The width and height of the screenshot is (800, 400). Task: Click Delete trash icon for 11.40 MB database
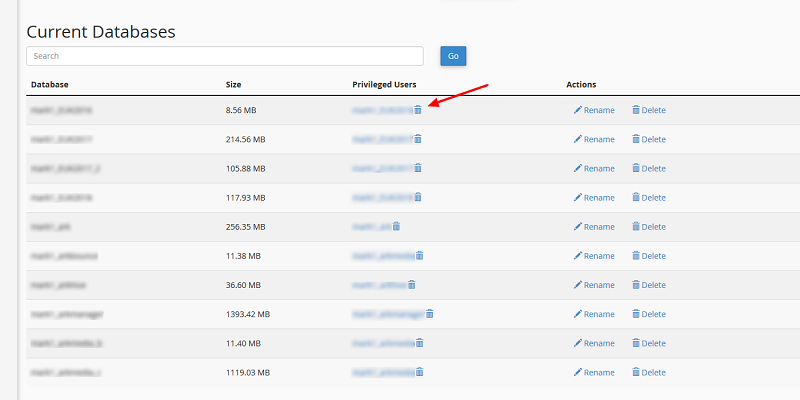(636, 343)
